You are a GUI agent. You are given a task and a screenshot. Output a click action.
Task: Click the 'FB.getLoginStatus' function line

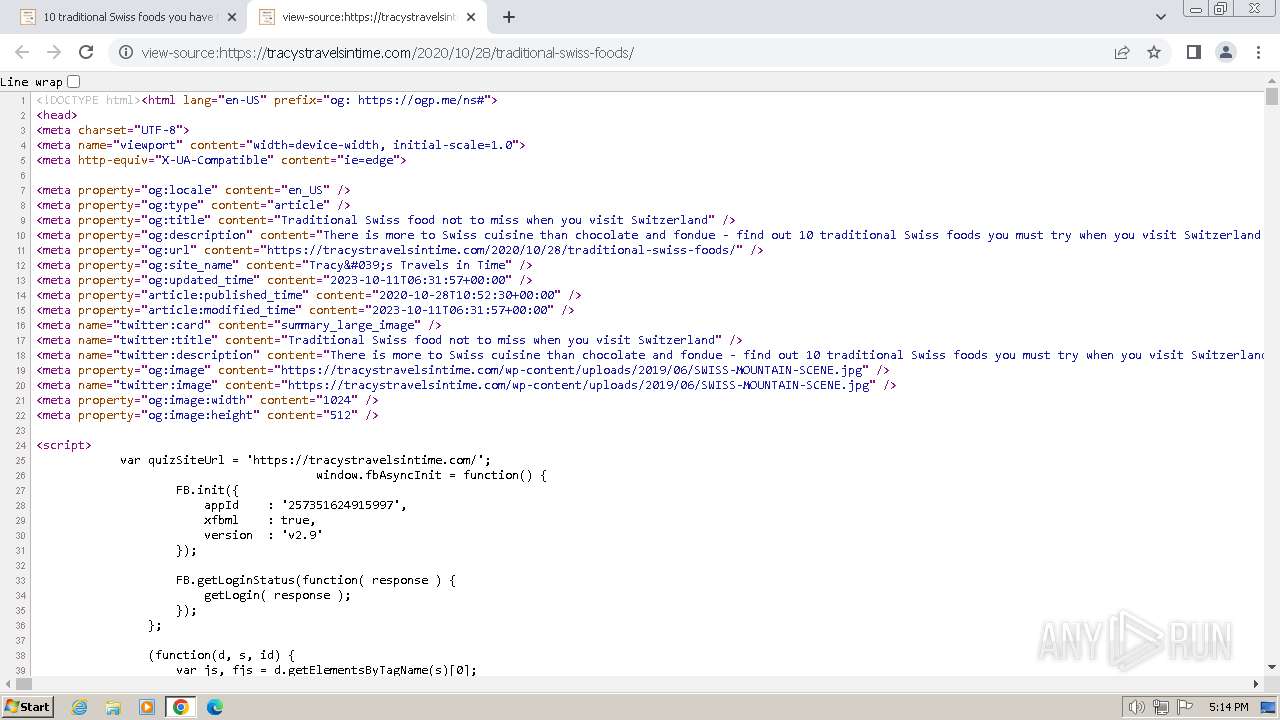[x=315, y=580]
